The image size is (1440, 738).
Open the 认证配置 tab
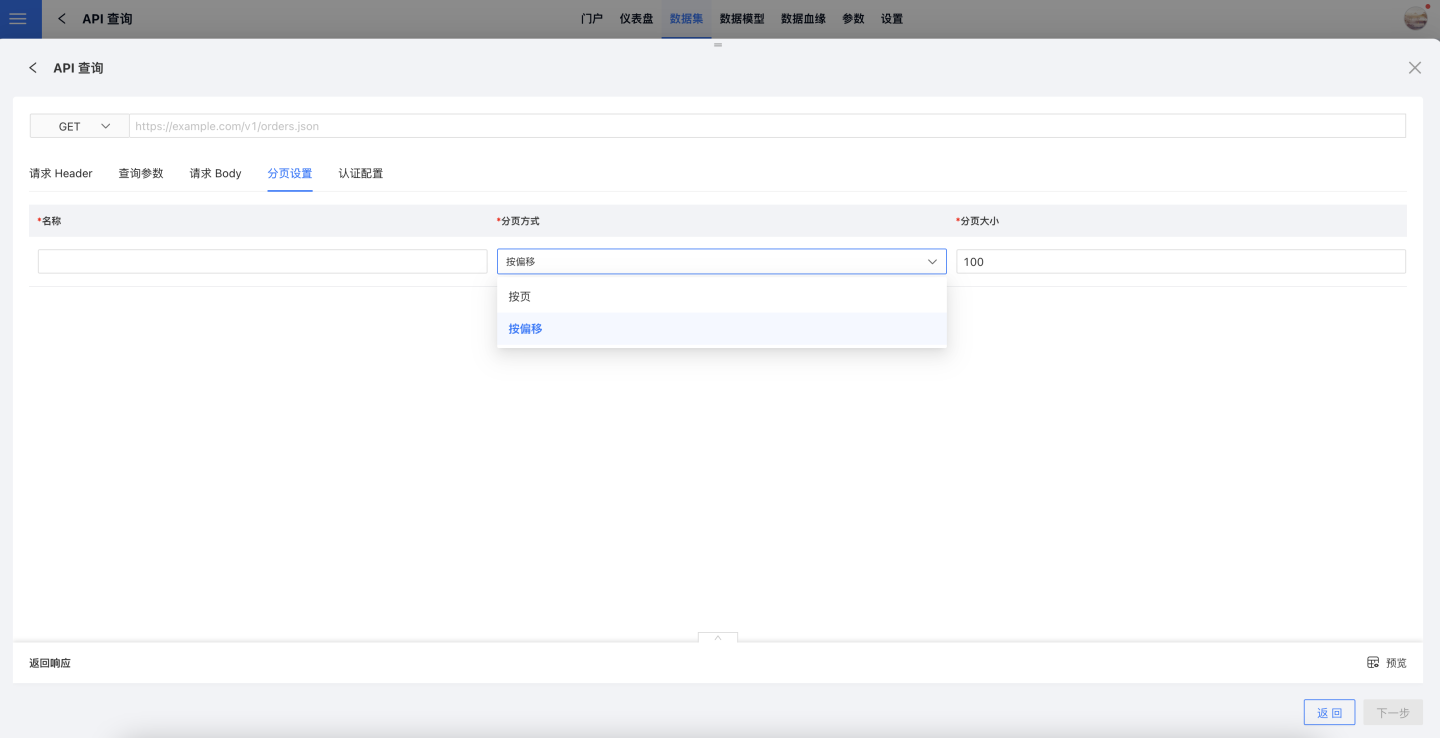click(x=360, y=174)
